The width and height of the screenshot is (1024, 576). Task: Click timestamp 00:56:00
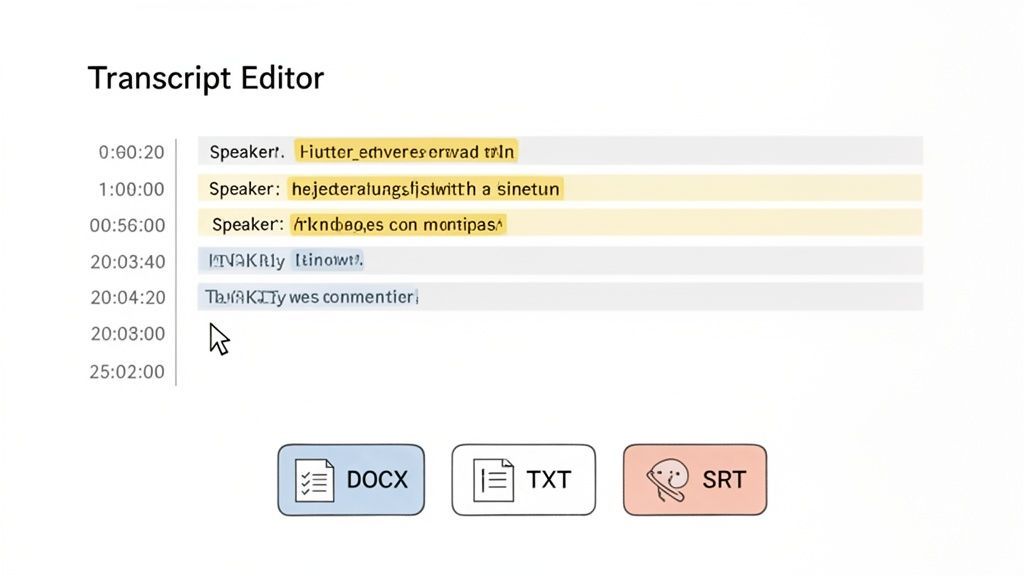(129, 224)
